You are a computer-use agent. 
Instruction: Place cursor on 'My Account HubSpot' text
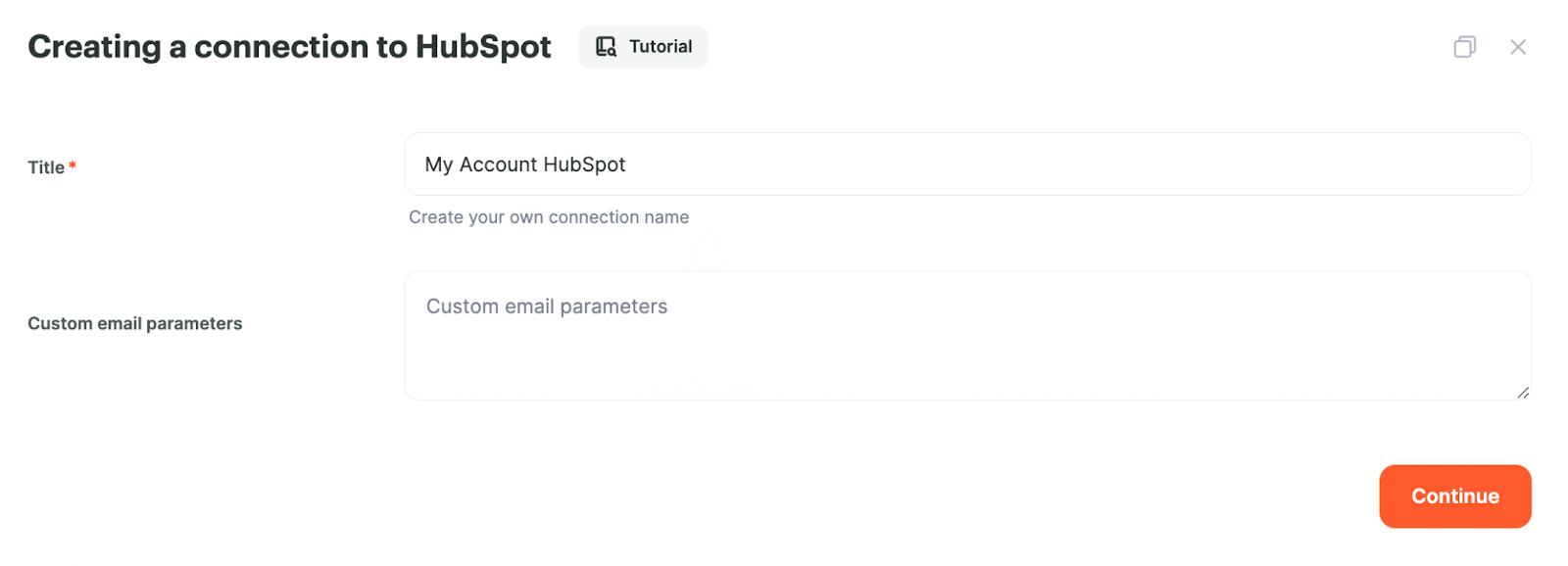(x=525, y=165)
